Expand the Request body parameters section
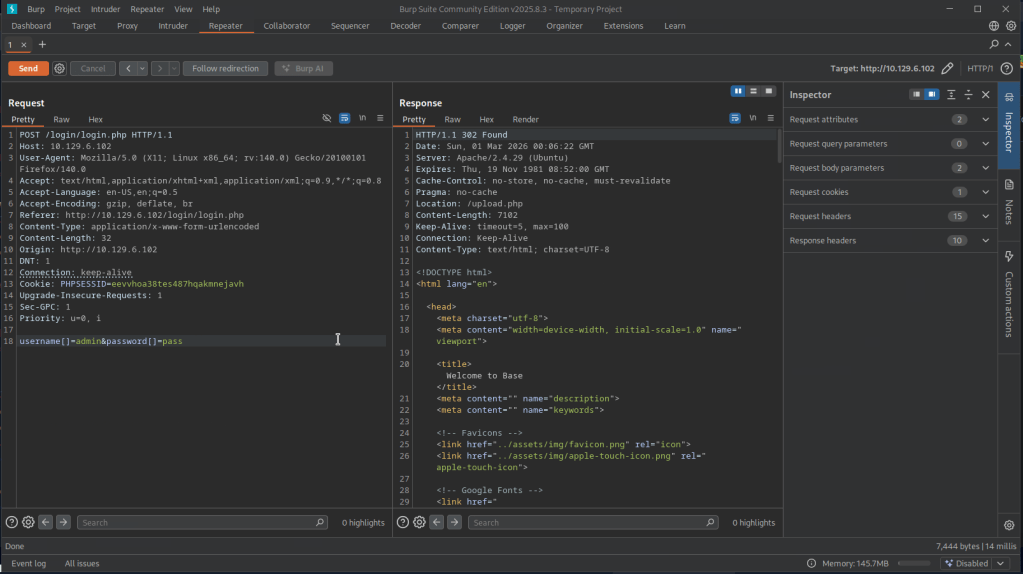Image resolution: width=1023 pixels, height=574 pixels. click(985, 168)
